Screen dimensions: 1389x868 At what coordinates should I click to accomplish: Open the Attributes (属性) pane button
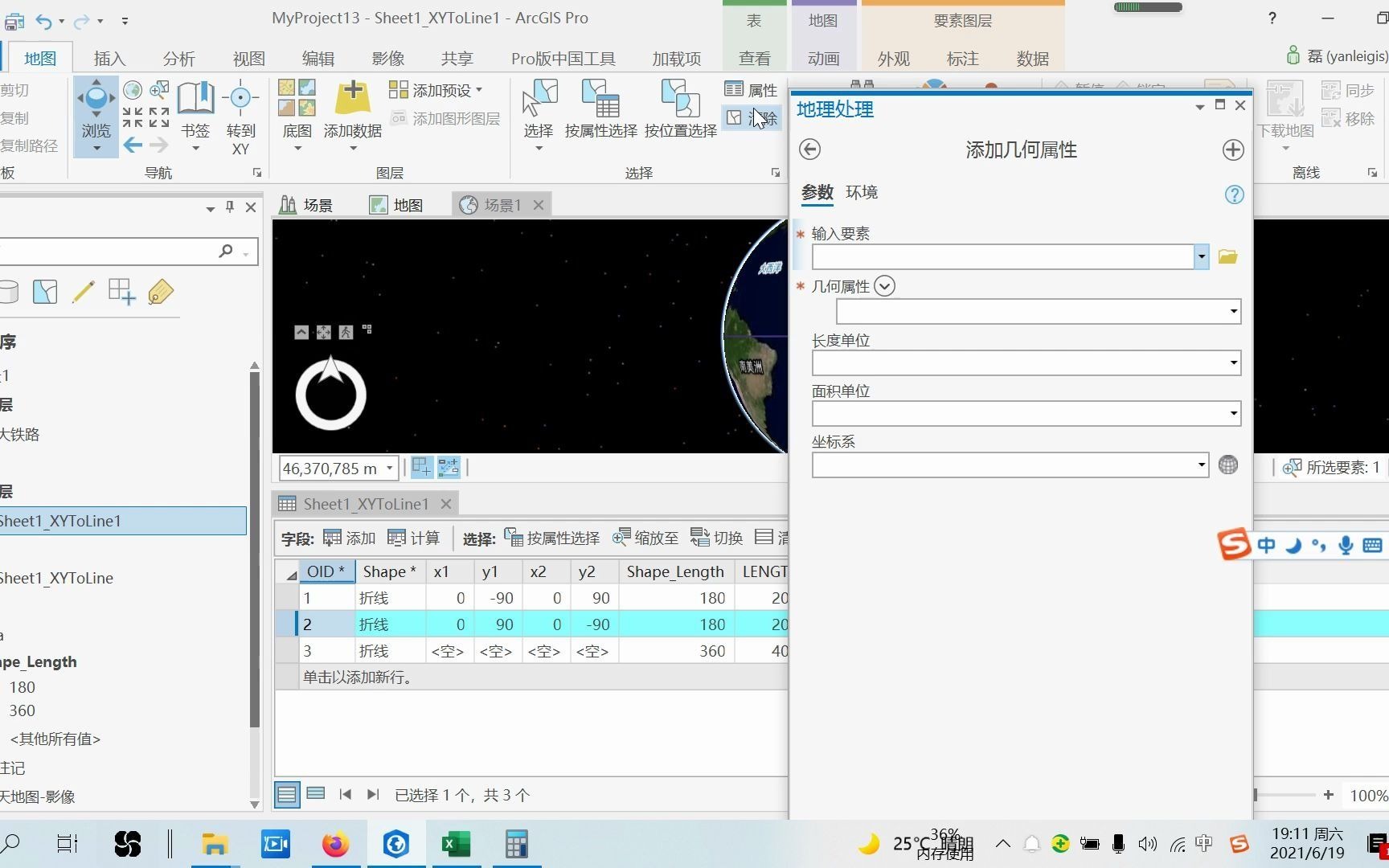[x=752, y=90]
